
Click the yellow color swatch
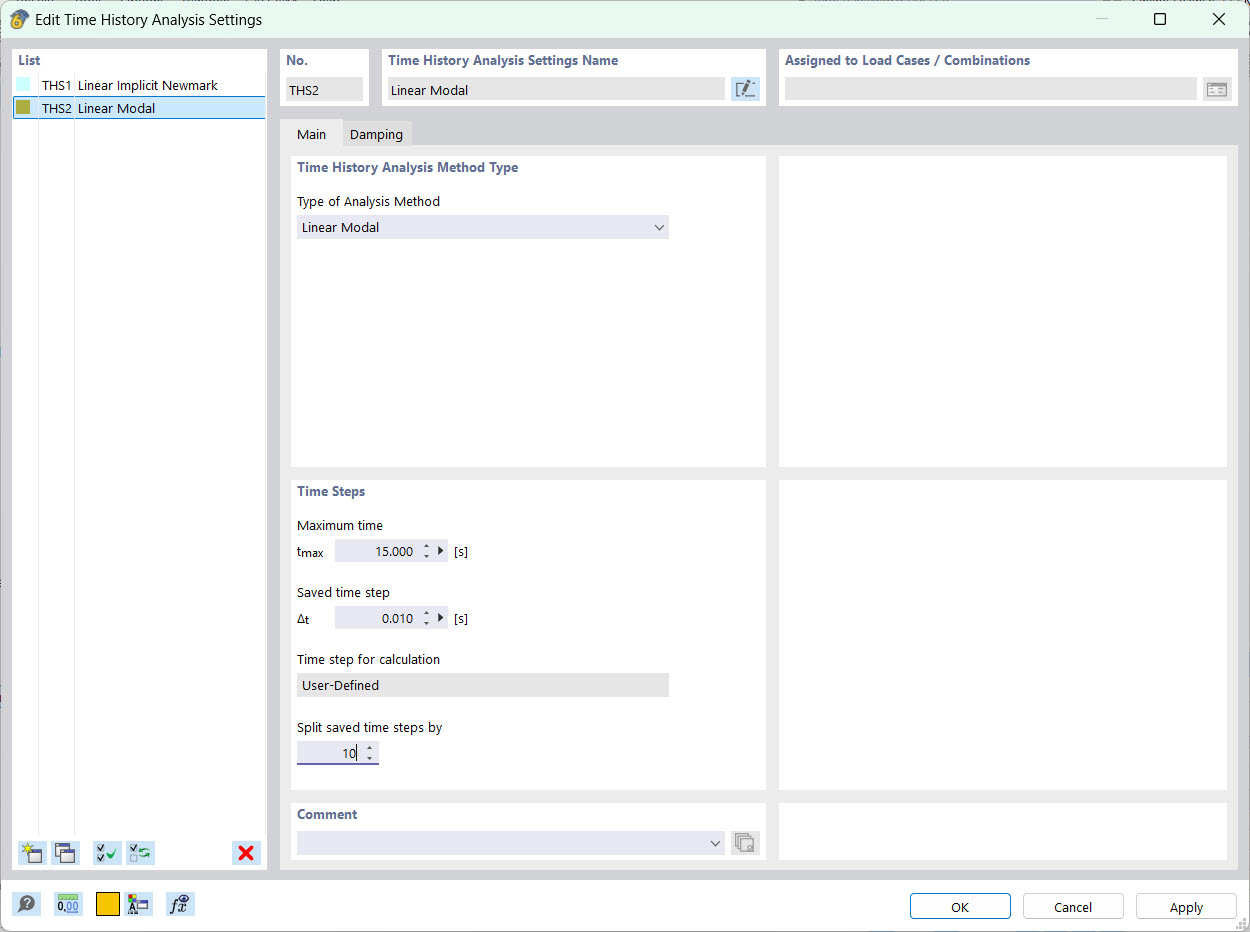click(x=107, y=903)
